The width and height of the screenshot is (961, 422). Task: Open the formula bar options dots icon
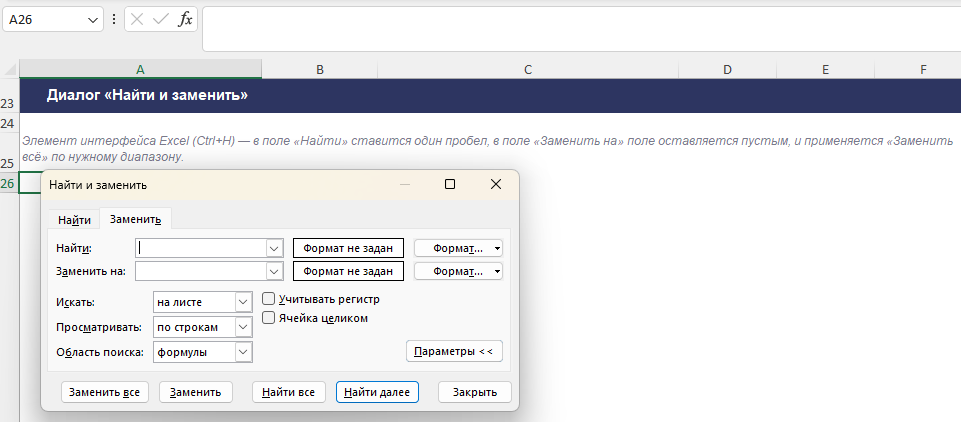click(x=113, y=20)
